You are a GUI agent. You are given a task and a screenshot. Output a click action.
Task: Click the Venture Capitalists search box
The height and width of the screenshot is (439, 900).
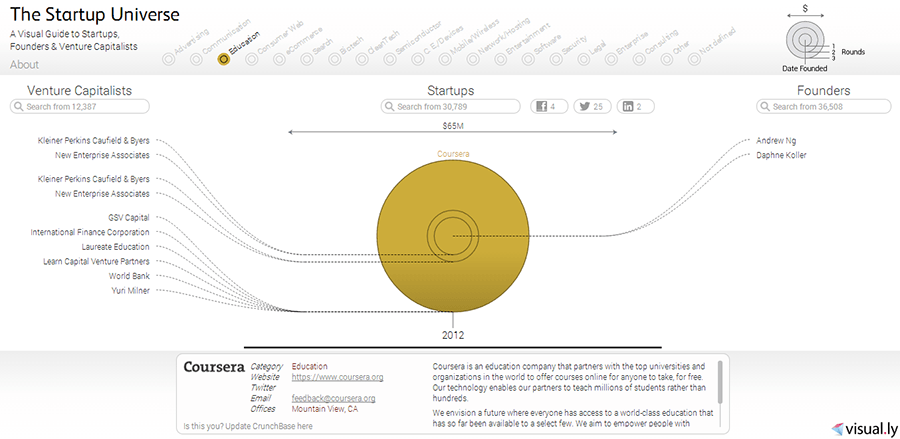[x=82, y=106]
